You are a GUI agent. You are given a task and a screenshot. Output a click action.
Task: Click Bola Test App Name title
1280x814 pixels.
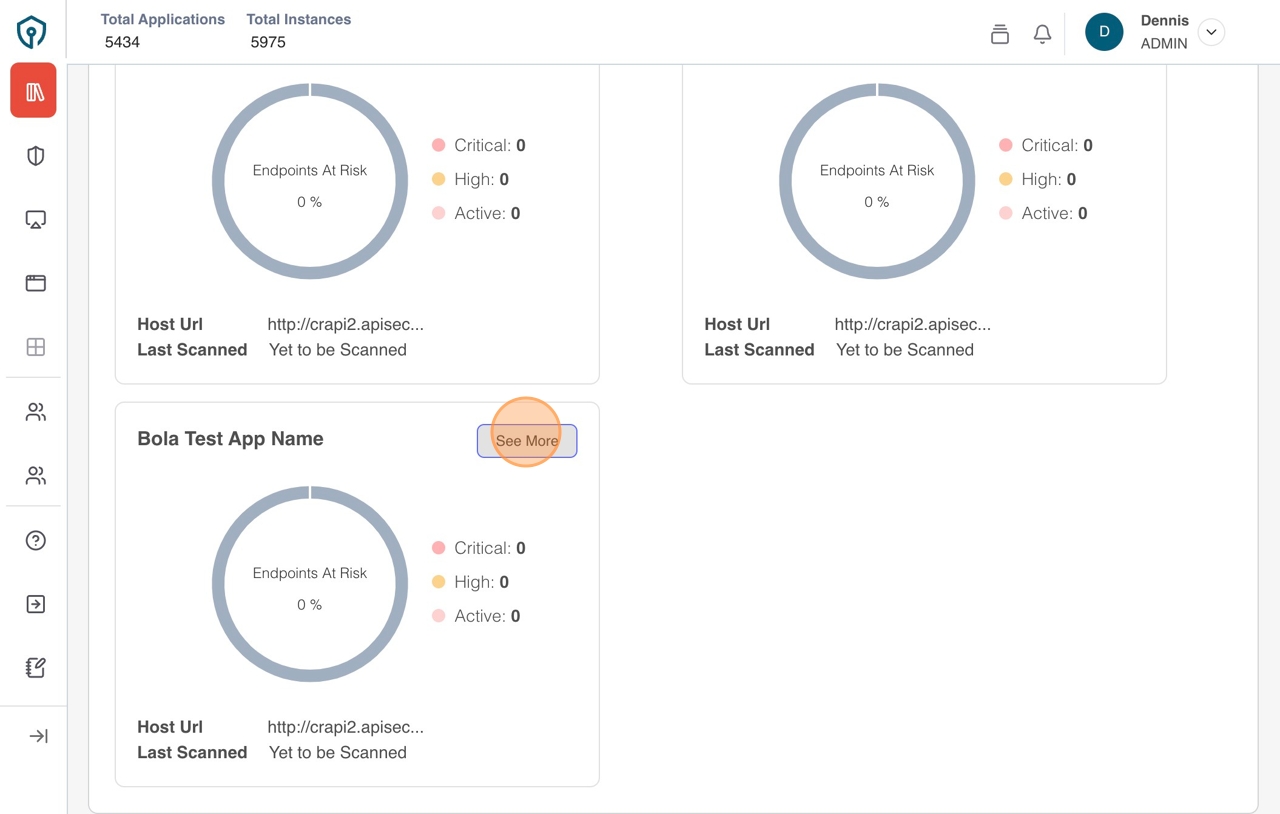pos(230,439)
